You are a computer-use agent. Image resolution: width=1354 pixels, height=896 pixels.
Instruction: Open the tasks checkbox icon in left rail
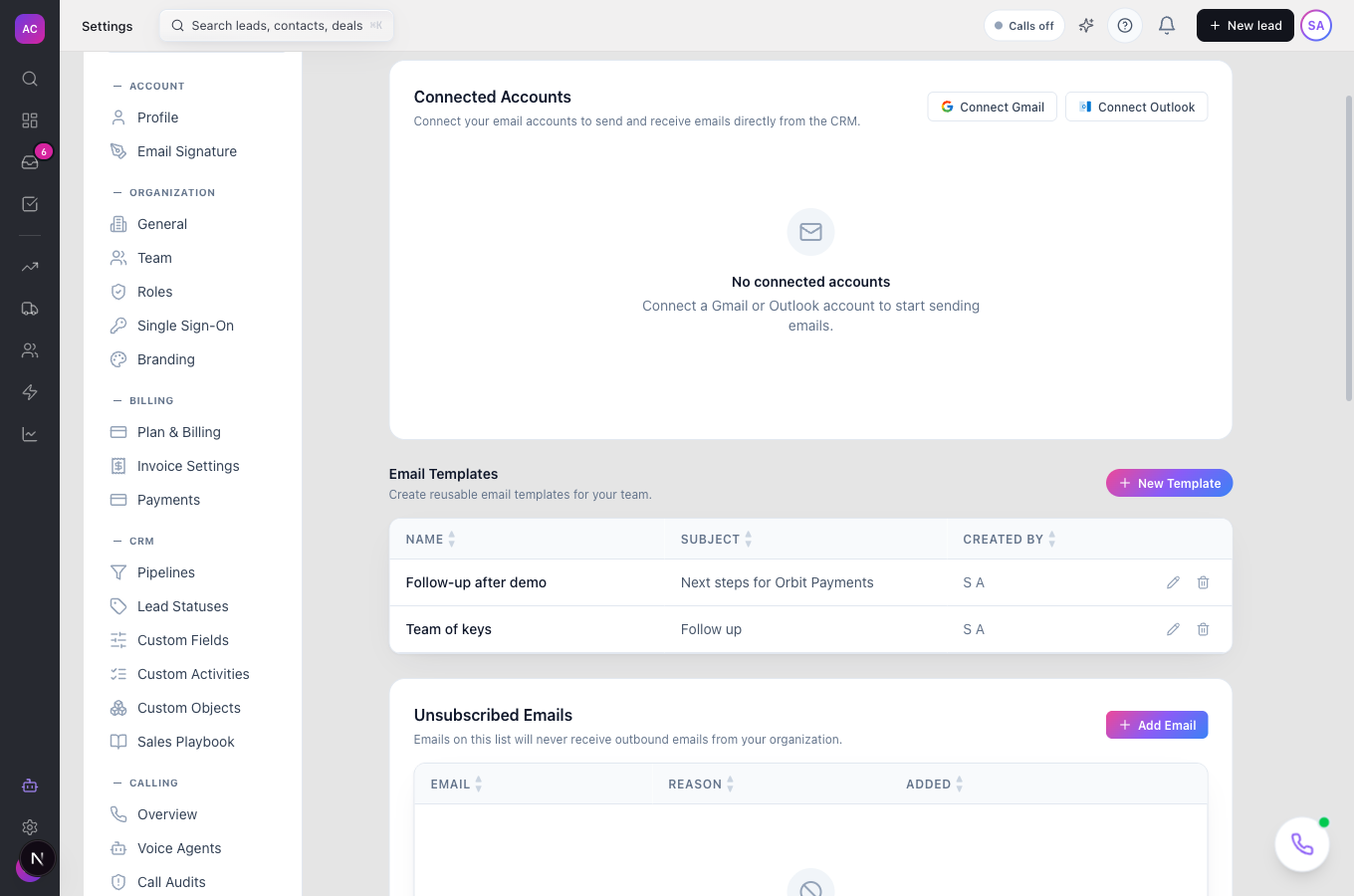click(x=30, y=204)
